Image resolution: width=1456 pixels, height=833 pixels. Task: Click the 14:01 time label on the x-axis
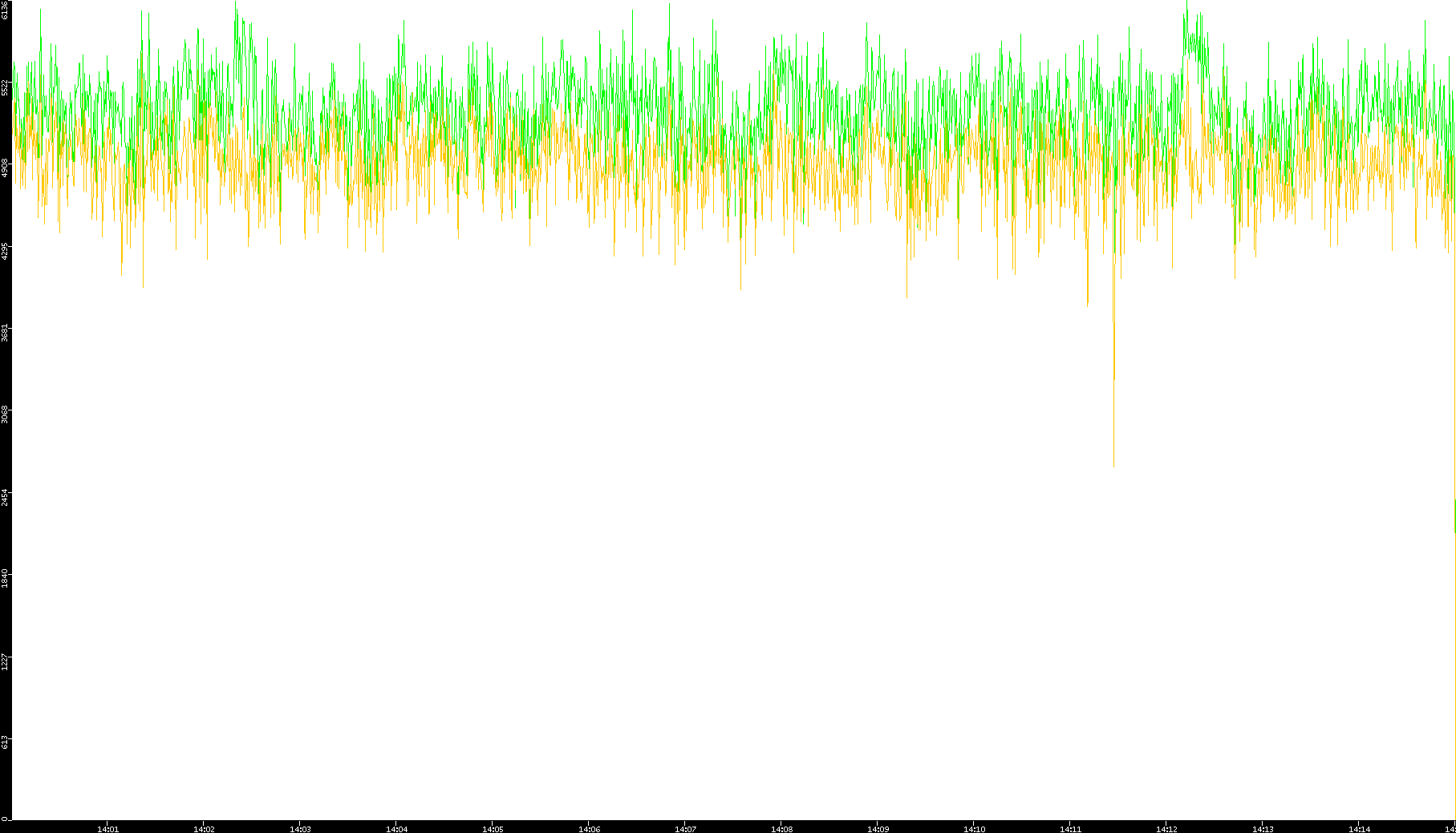point(107,829)
